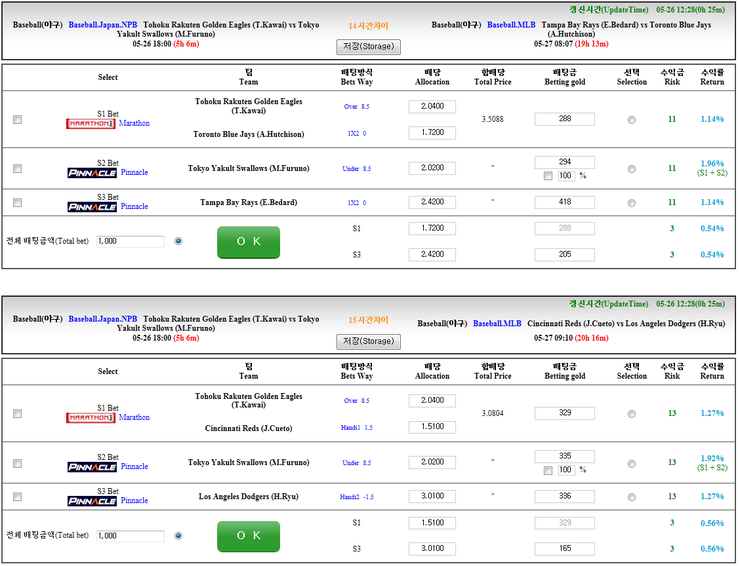Click Total Price value 3.0804
Image resolution: width=740 pixels, height=566 pixels.
pyautogui.click(x=493, y=414)
